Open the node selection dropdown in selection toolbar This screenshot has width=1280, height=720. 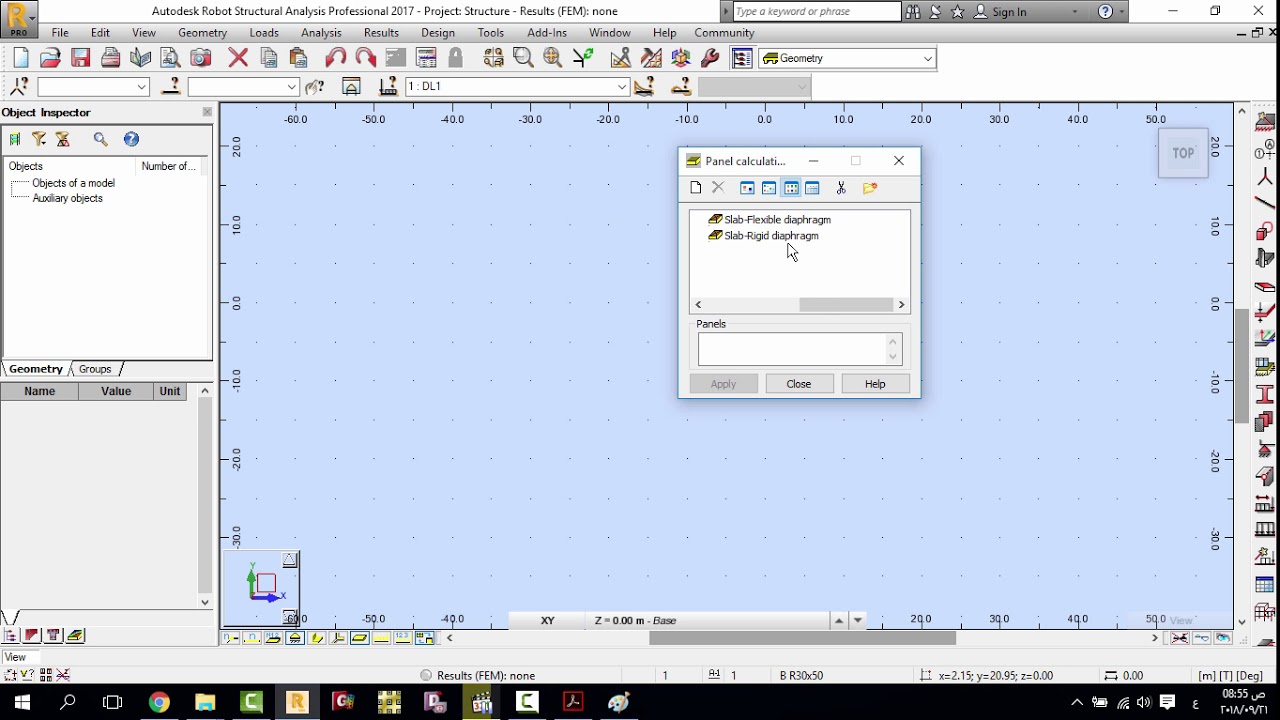point(142,87)
